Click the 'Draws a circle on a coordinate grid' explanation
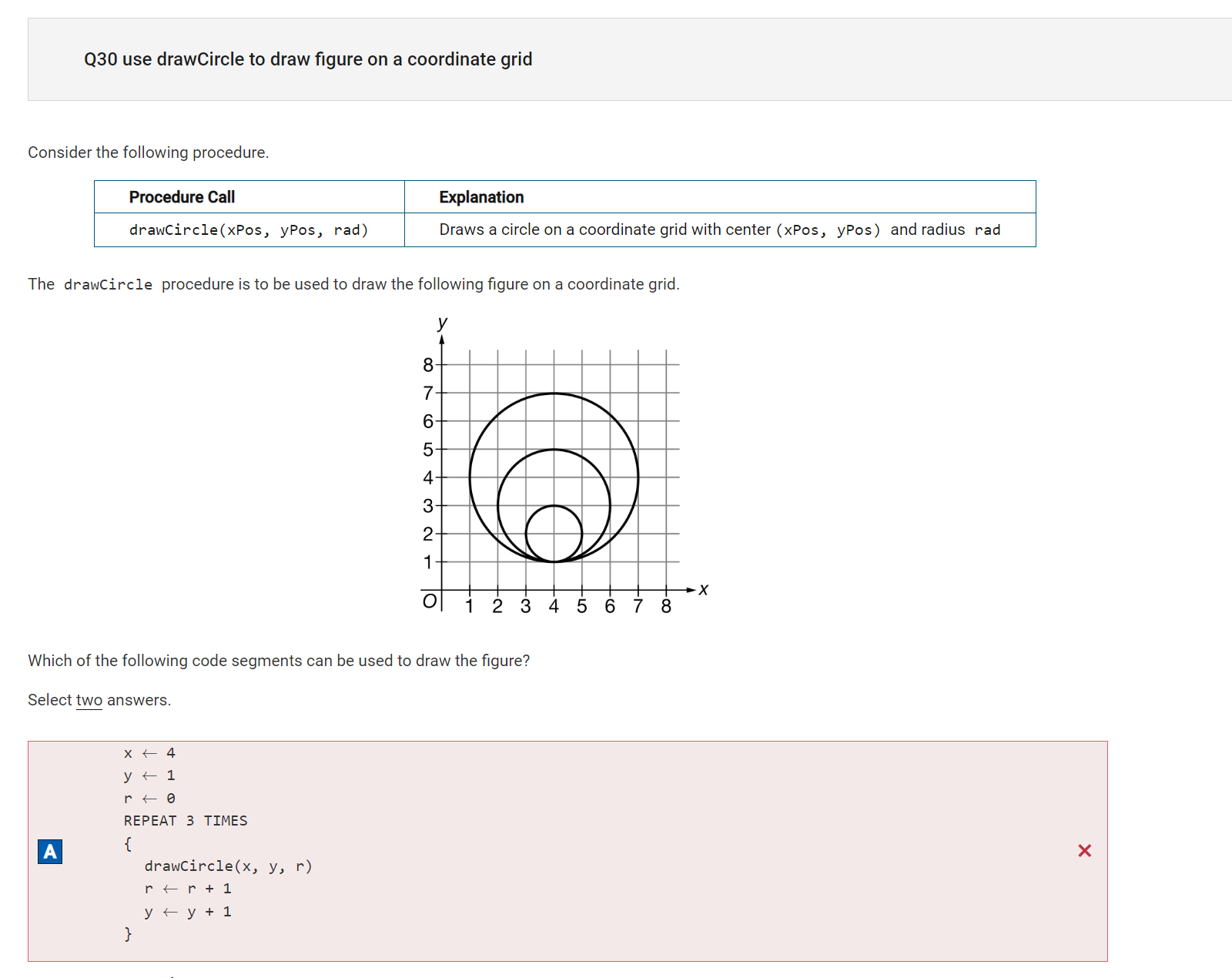The height and width of the screenshot is (978, 1232). point(720,229)
